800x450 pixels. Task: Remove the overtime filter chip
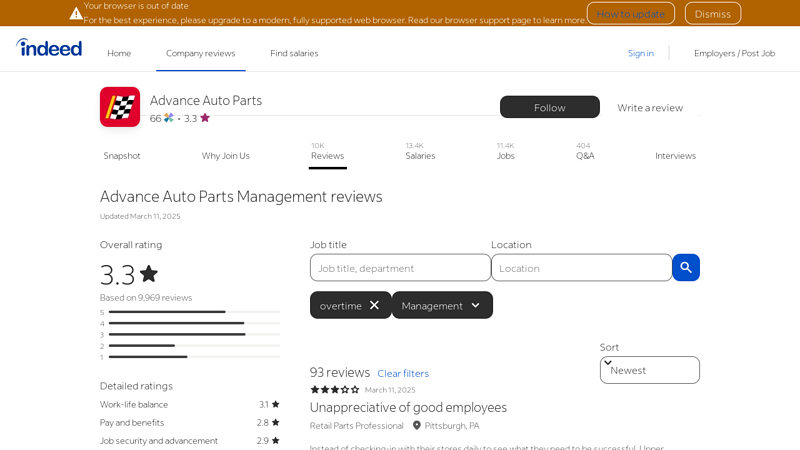coord(374,306)
